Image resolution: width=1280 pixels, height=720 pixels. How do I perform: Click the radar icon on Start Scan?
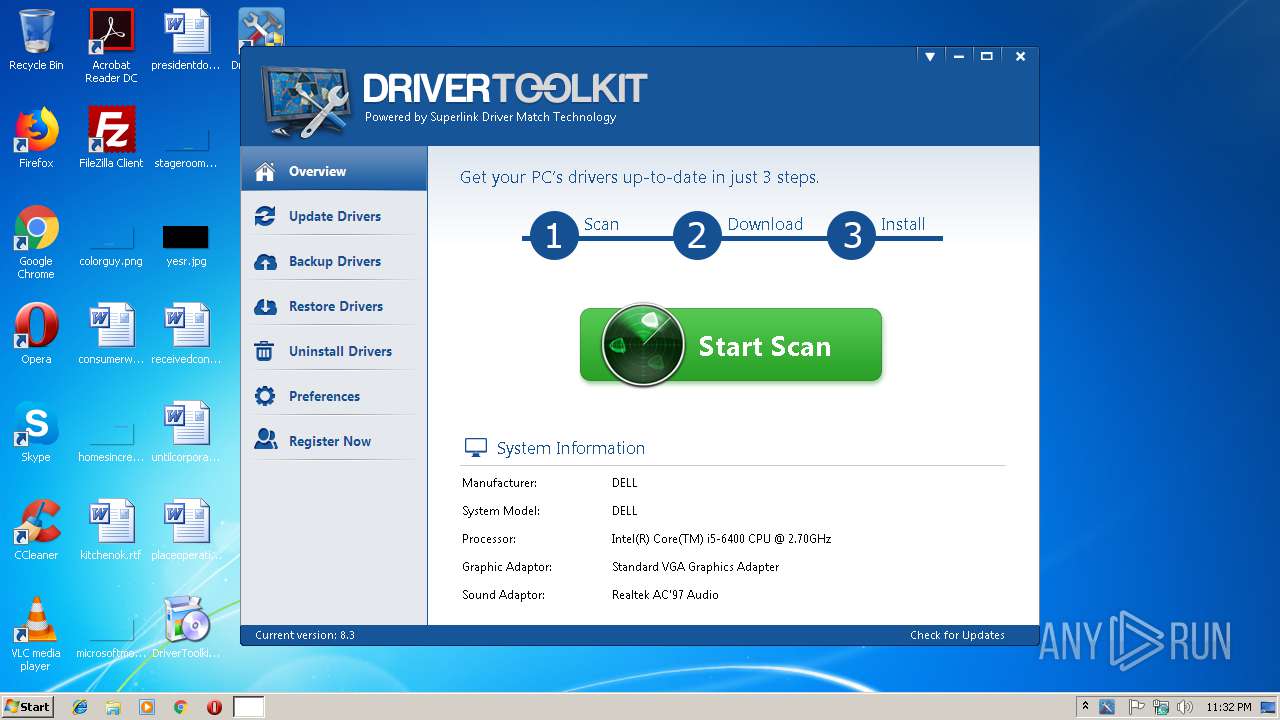(642, 345)
